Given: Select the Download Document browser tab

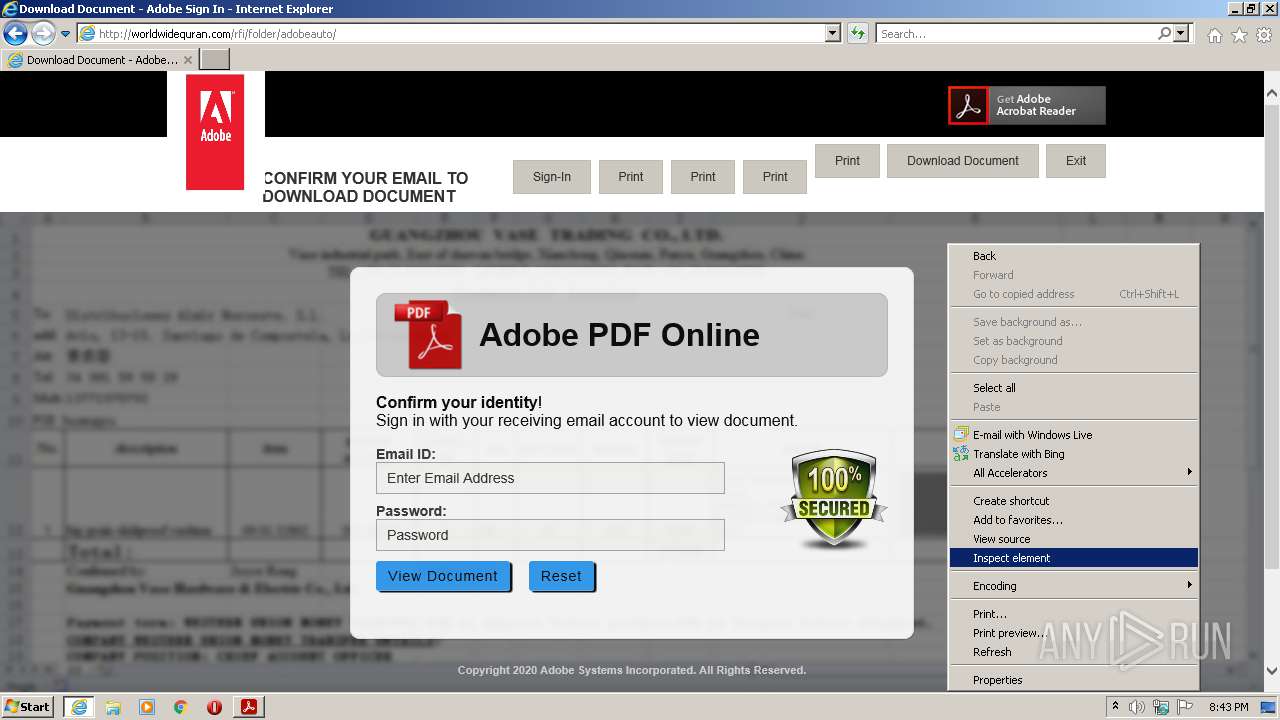Looking at the screenshot, I should click(x=99, y=60).
